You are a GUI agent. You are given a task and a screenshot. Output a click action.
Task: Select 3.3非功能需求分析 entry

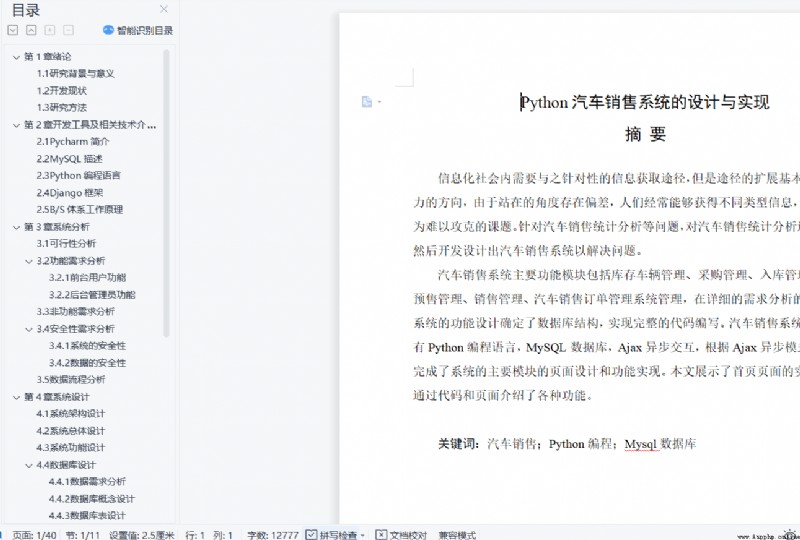click(x=76, y=311)
